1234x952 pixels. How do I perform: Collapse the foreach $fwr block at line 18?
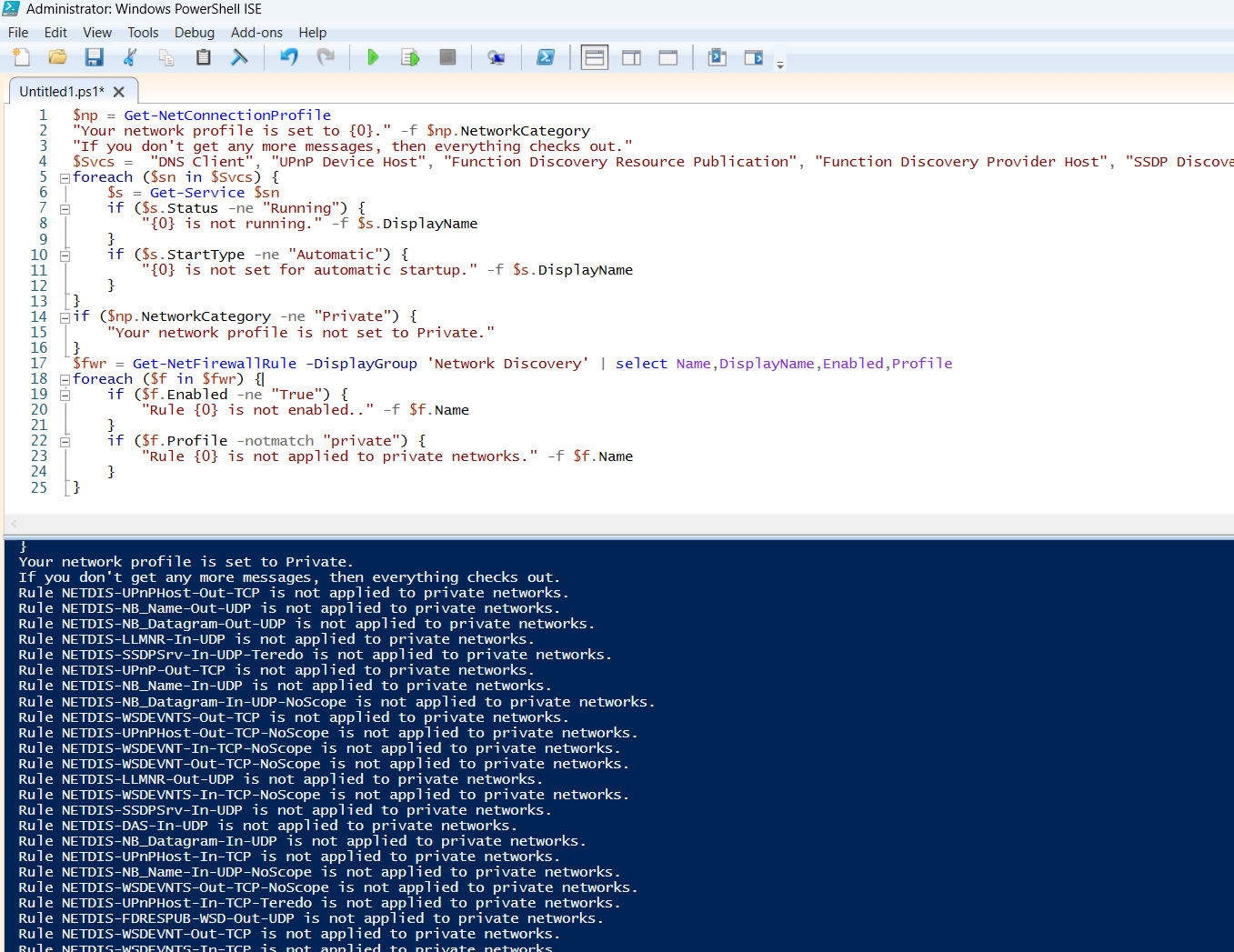65,380
